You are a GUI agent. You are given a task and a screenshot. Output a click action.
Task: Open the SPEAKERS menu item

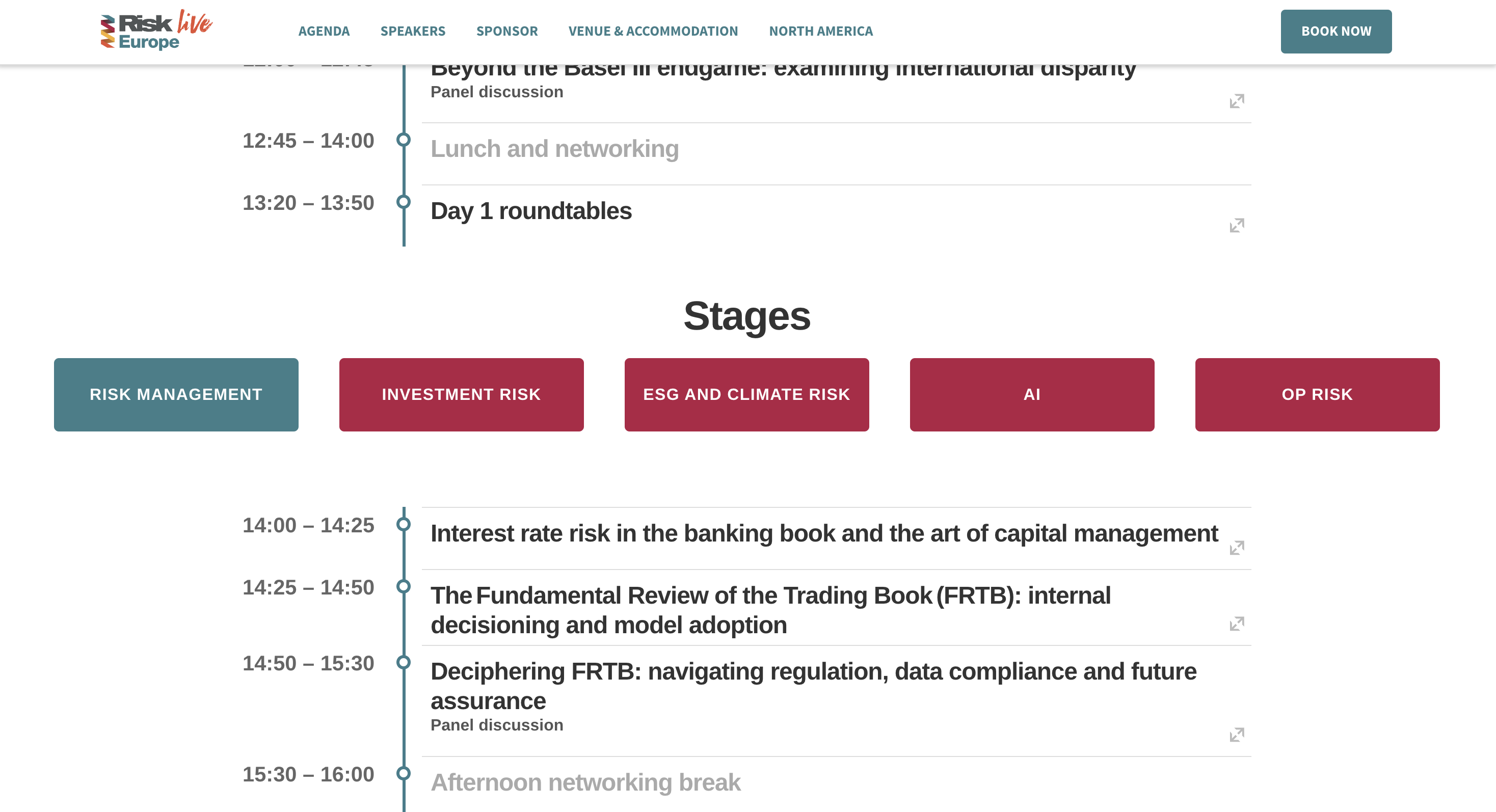coord(413,32)
